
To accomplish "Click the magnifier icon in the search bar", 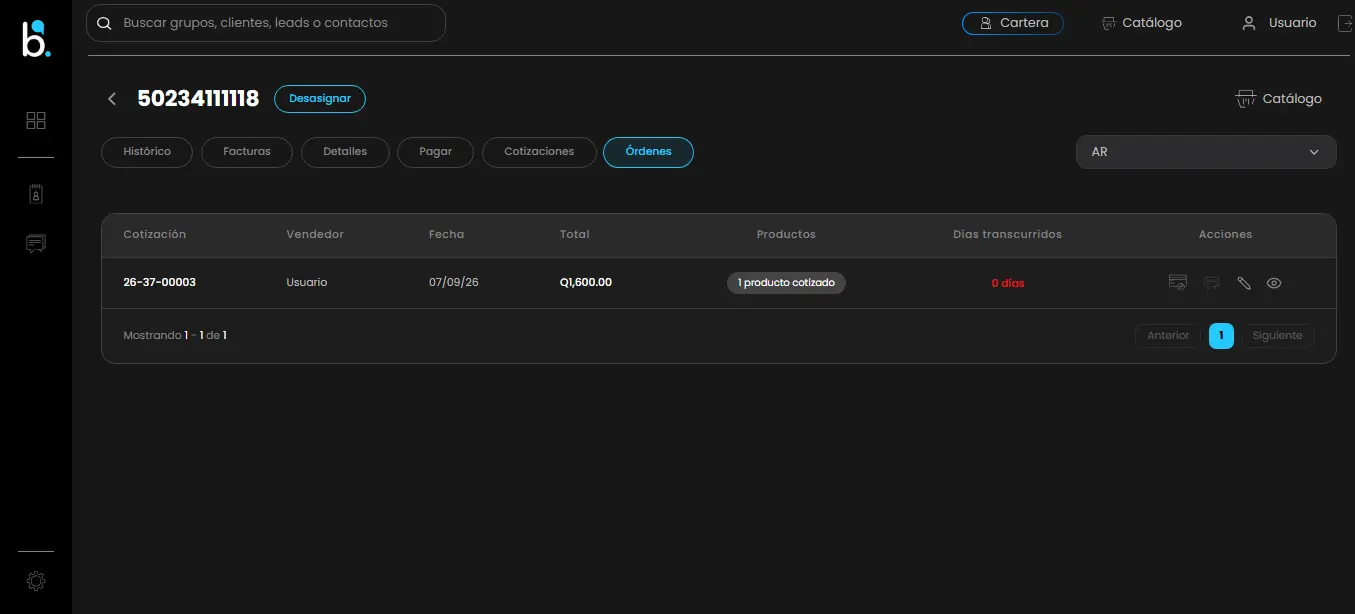I will click(104, 23).
